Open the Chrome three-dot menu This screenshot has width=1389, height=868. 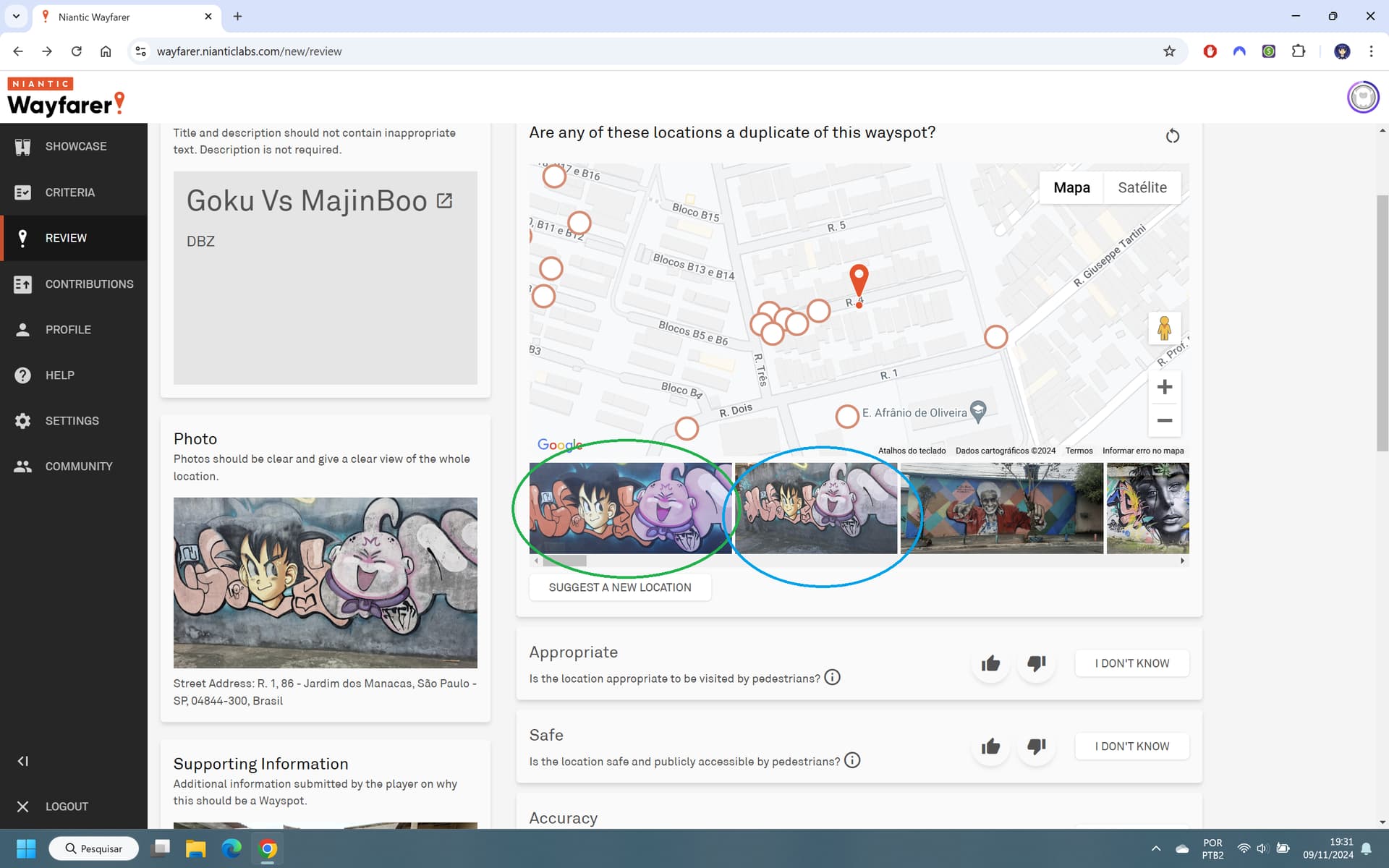[x=1371, y=51]
